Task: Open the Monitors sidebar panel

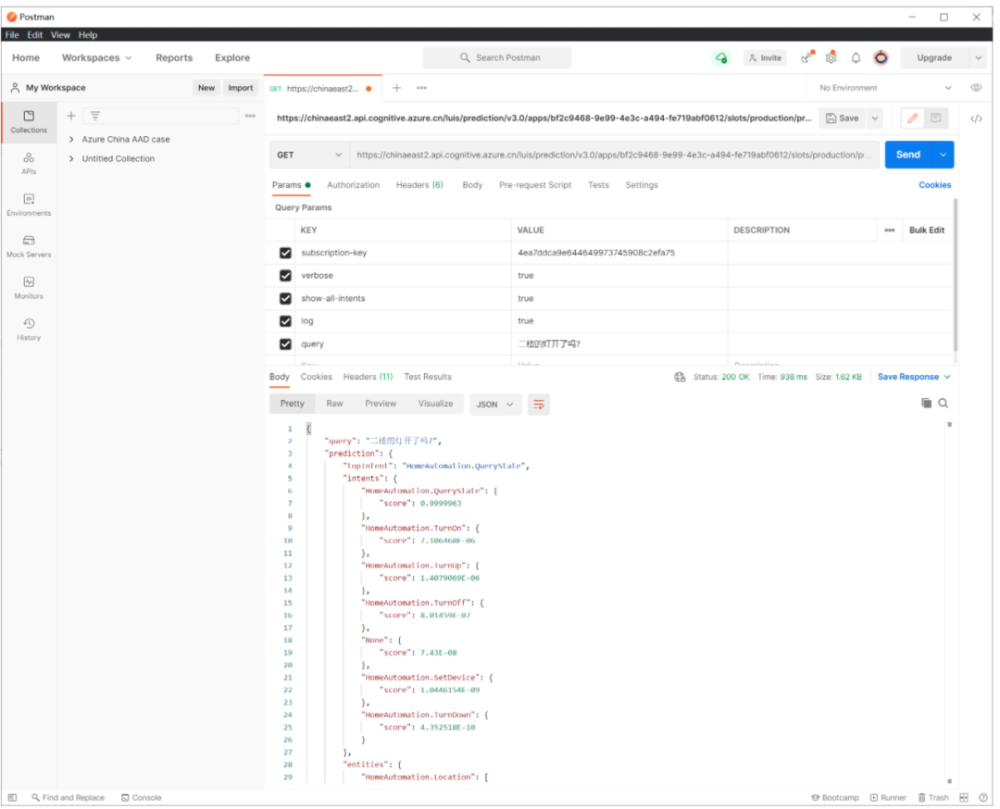Action: click(x=29, y=288)
